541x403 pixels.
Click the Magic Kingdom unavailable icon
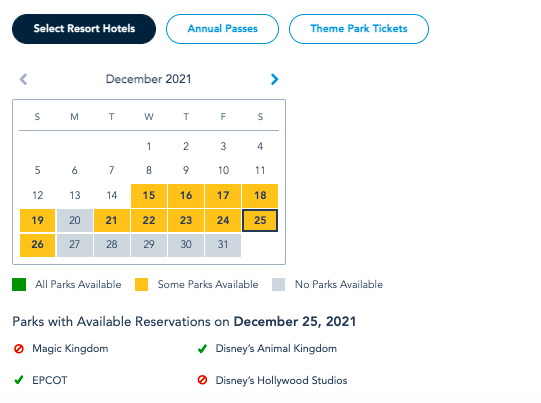click(x=19, y=349)
